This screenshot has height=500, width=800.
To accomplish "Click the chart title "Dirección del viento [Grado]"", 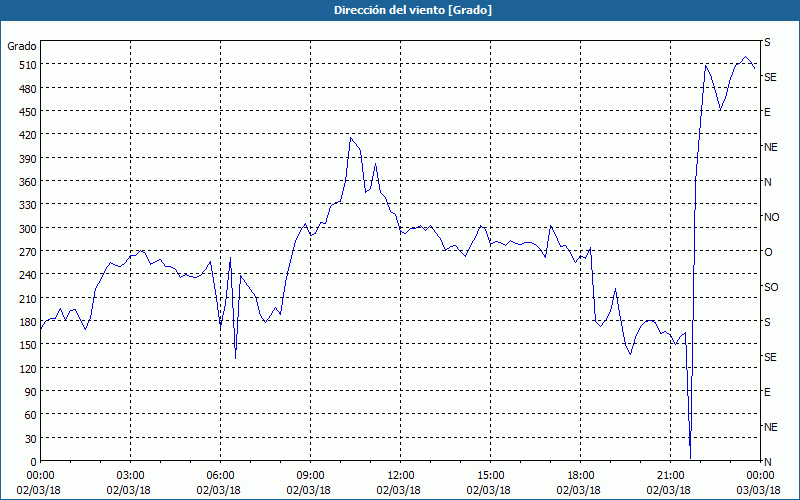I will [413, 10].
